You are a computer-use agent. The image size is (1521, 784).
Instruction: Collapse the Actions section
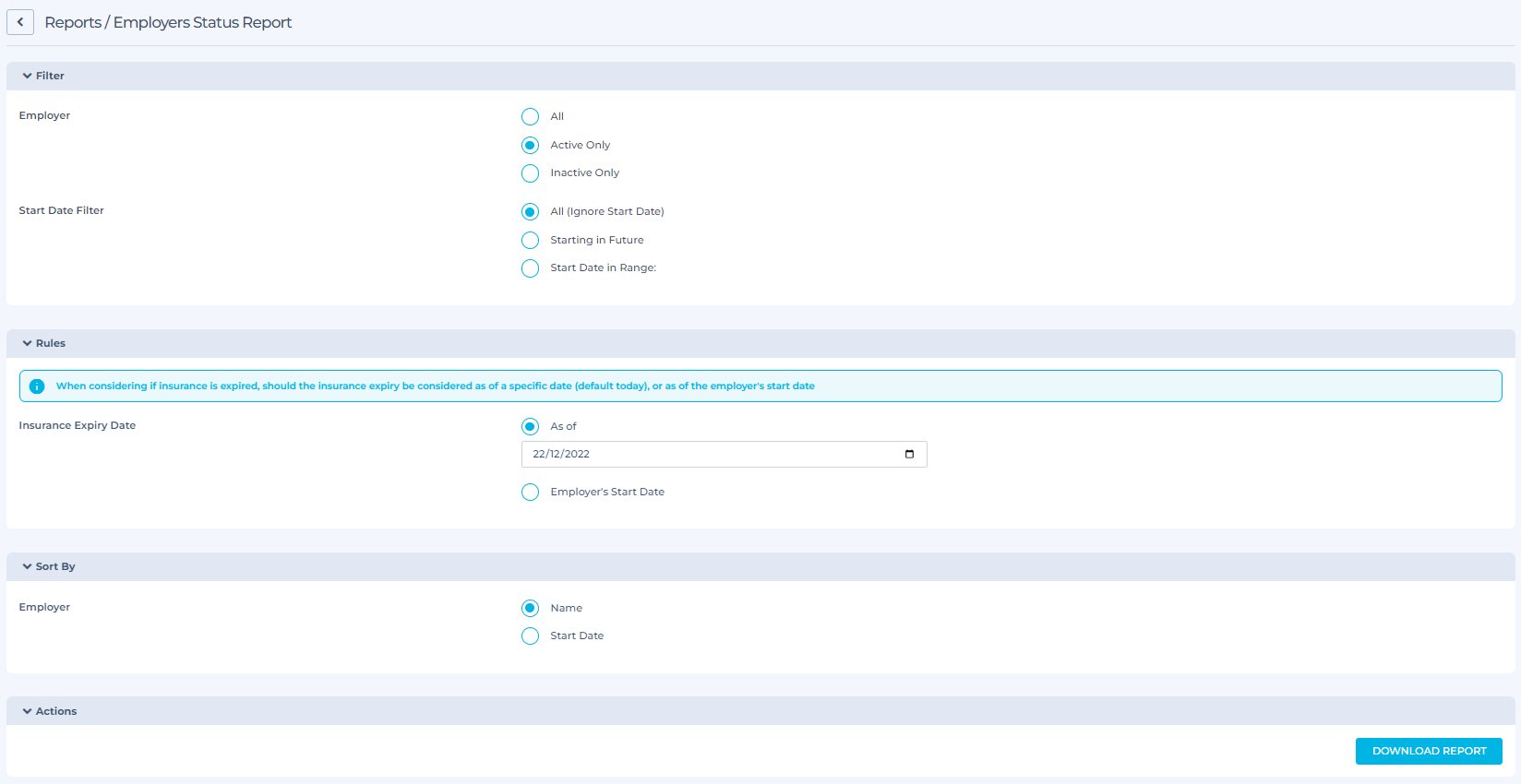[x=27, y=711]
